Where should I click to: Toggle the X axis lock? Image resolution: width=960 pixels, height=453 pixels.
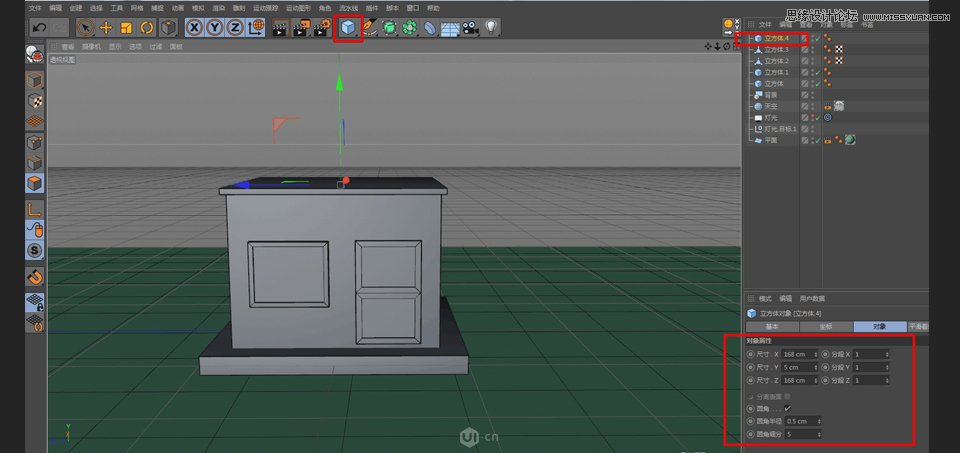195,27
